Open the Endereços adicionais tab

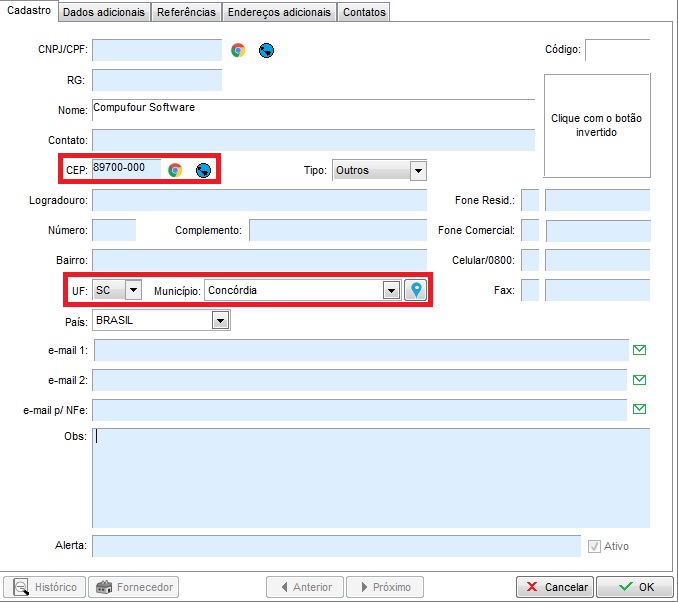coord(279,12)
